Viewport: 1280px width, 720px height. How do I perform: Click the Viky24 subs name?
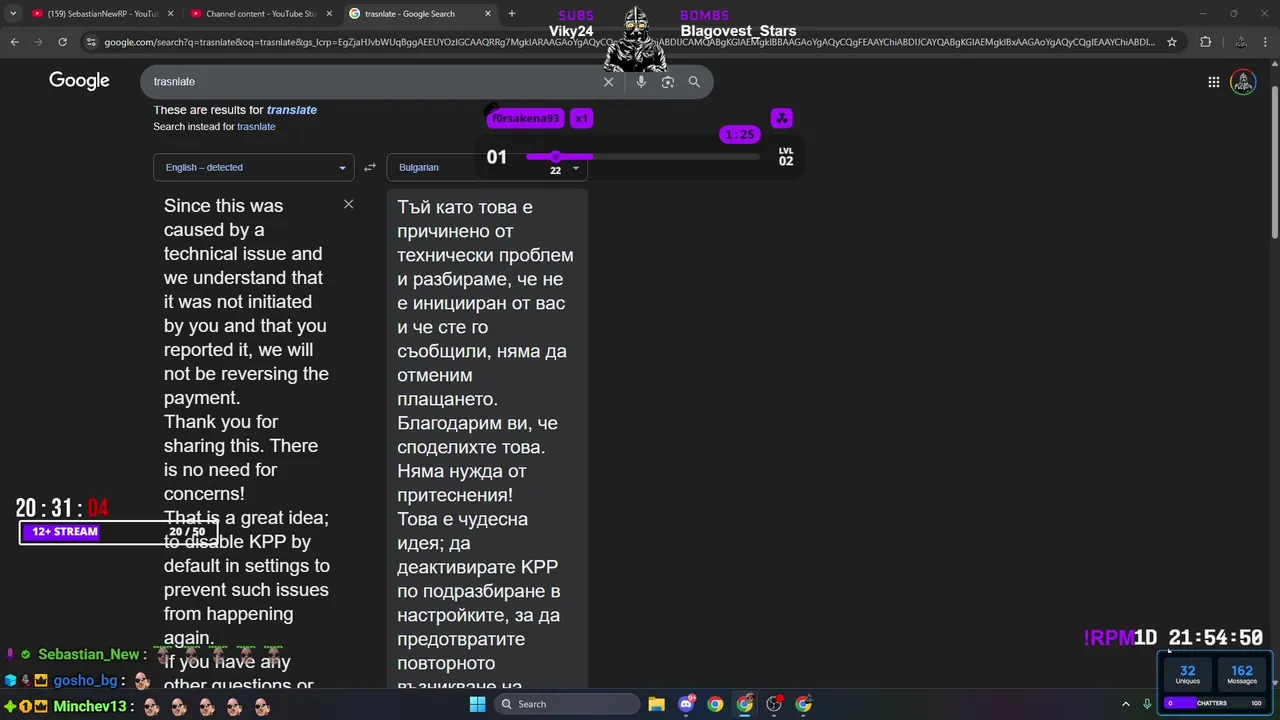pos(571,31)
